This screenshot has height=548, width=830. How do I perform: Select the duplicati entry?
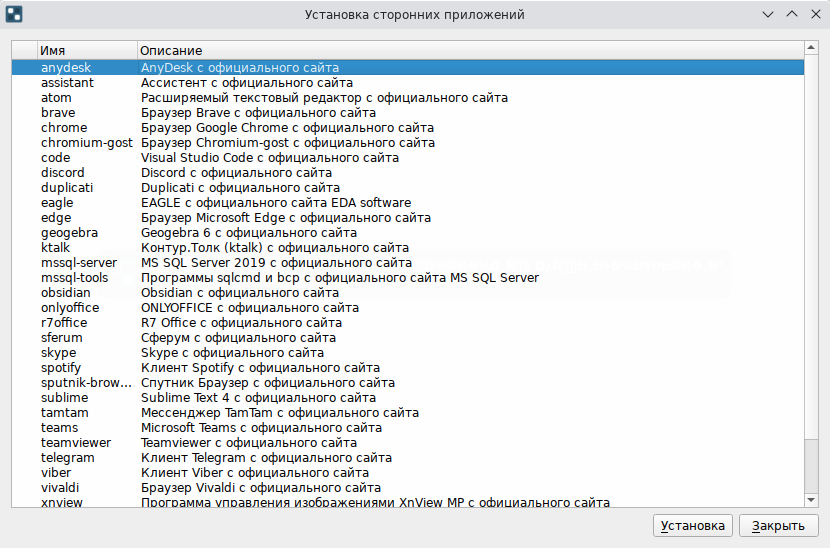tap(408, 187)
